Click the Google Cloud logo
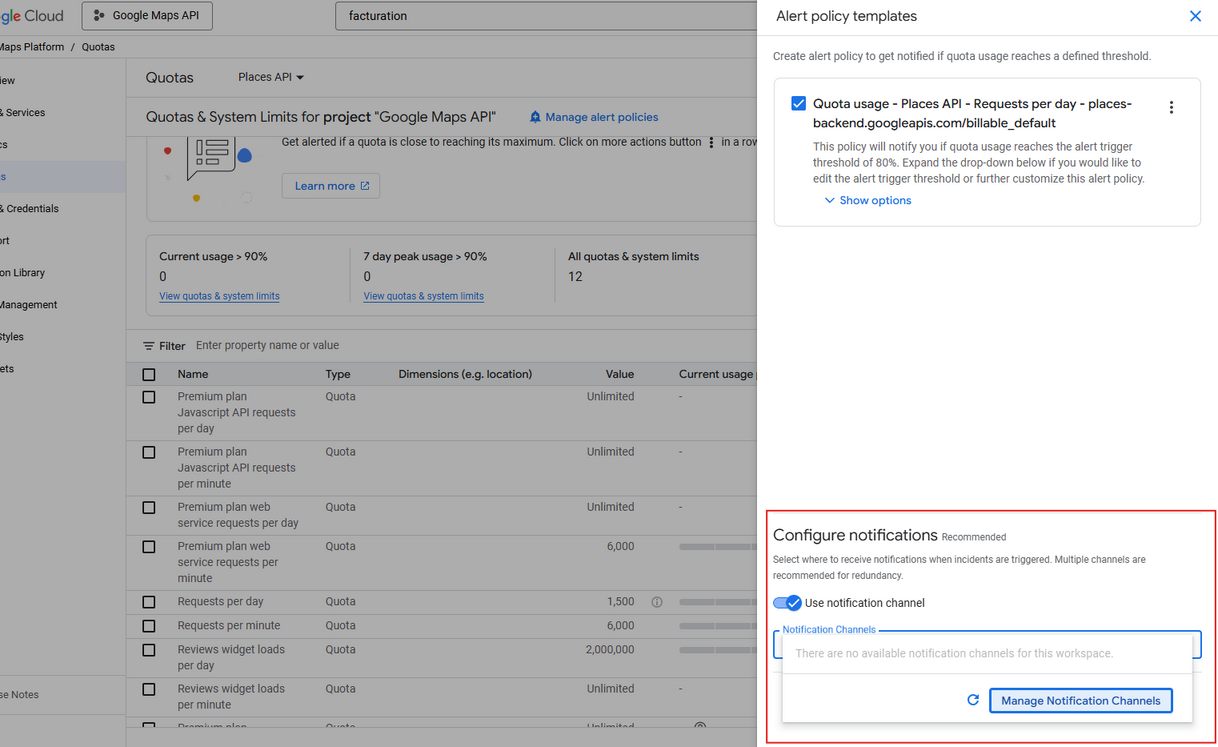The width and height of the screenshot is (1218, 747). (32, 16)
